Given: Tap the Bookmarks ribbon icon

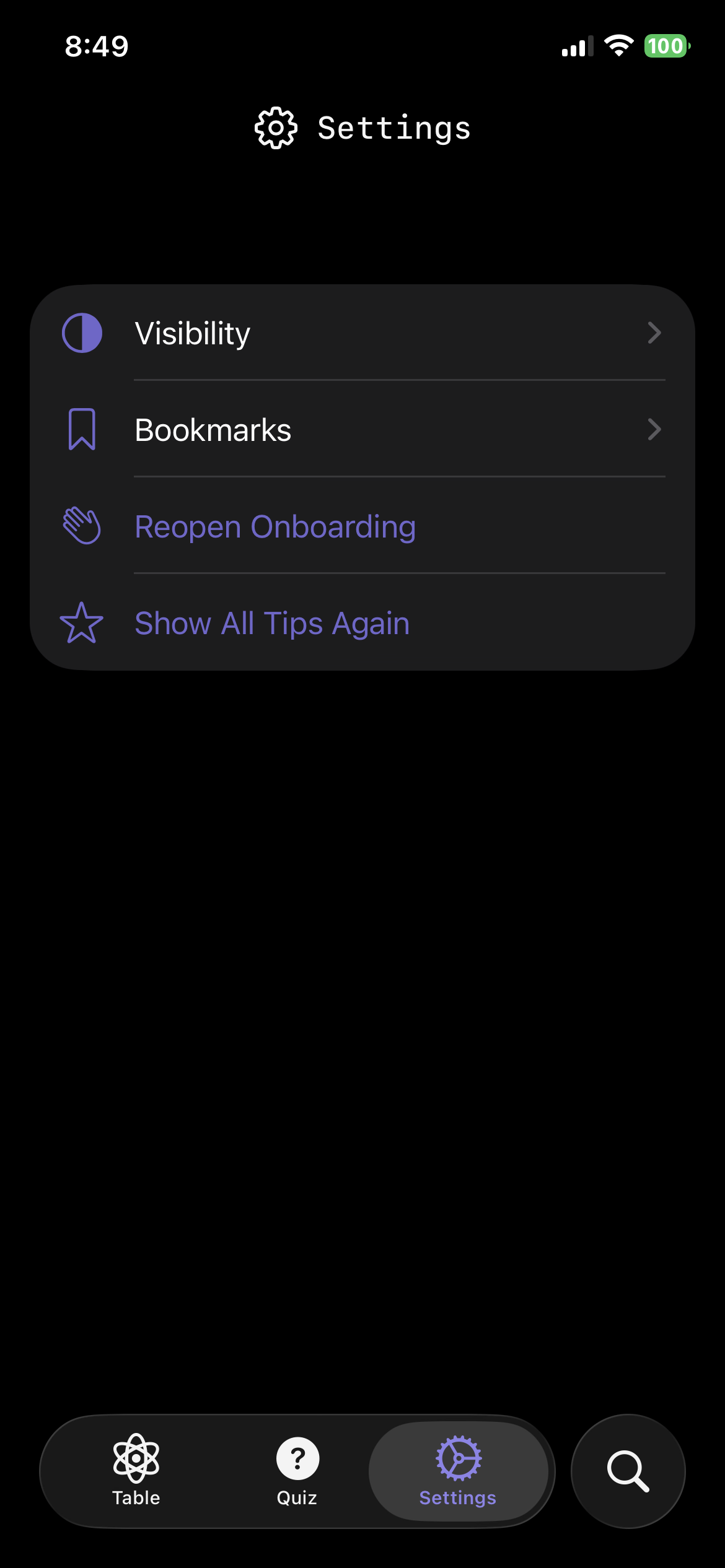Looking at the screenshot, I should click(x=82, y=429).
